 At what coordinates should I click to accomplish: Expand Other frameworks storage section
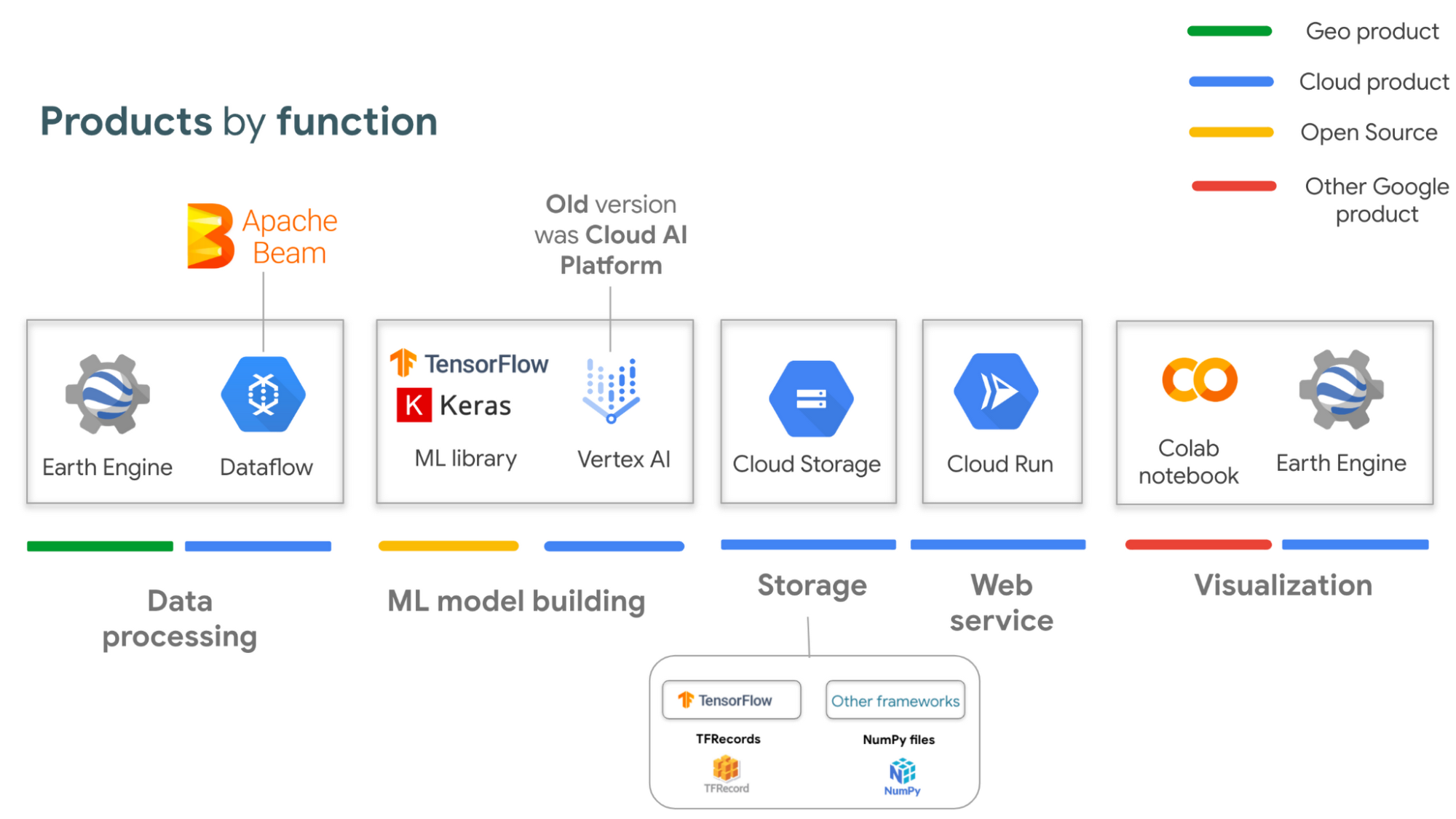click(895, 701)
